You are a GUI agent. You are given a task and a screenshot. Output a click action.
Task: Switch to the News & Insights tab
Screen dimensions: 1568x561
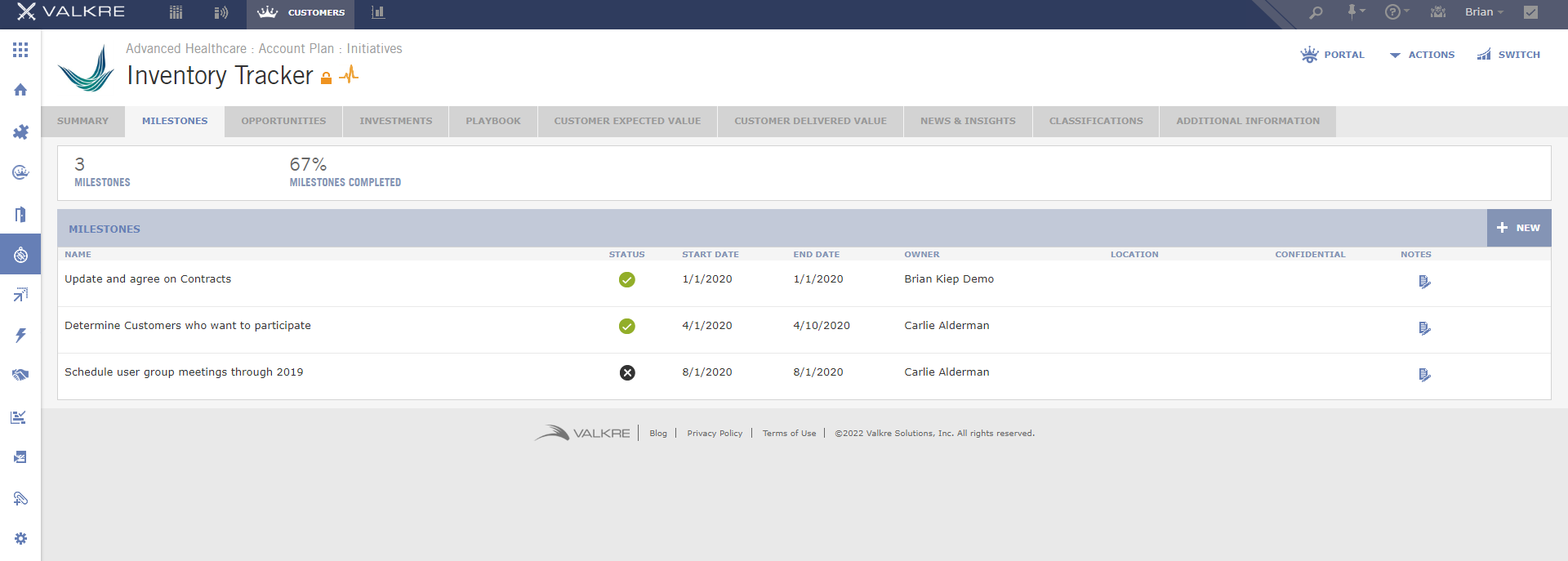click(968, 121)
